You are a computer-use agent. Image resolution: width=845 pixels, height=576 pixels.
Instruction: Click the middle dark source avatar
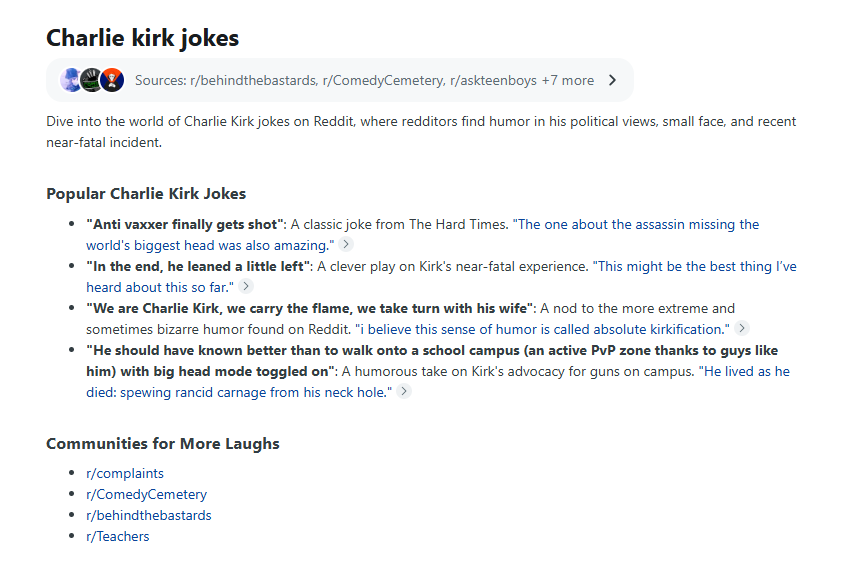[91, 80]
